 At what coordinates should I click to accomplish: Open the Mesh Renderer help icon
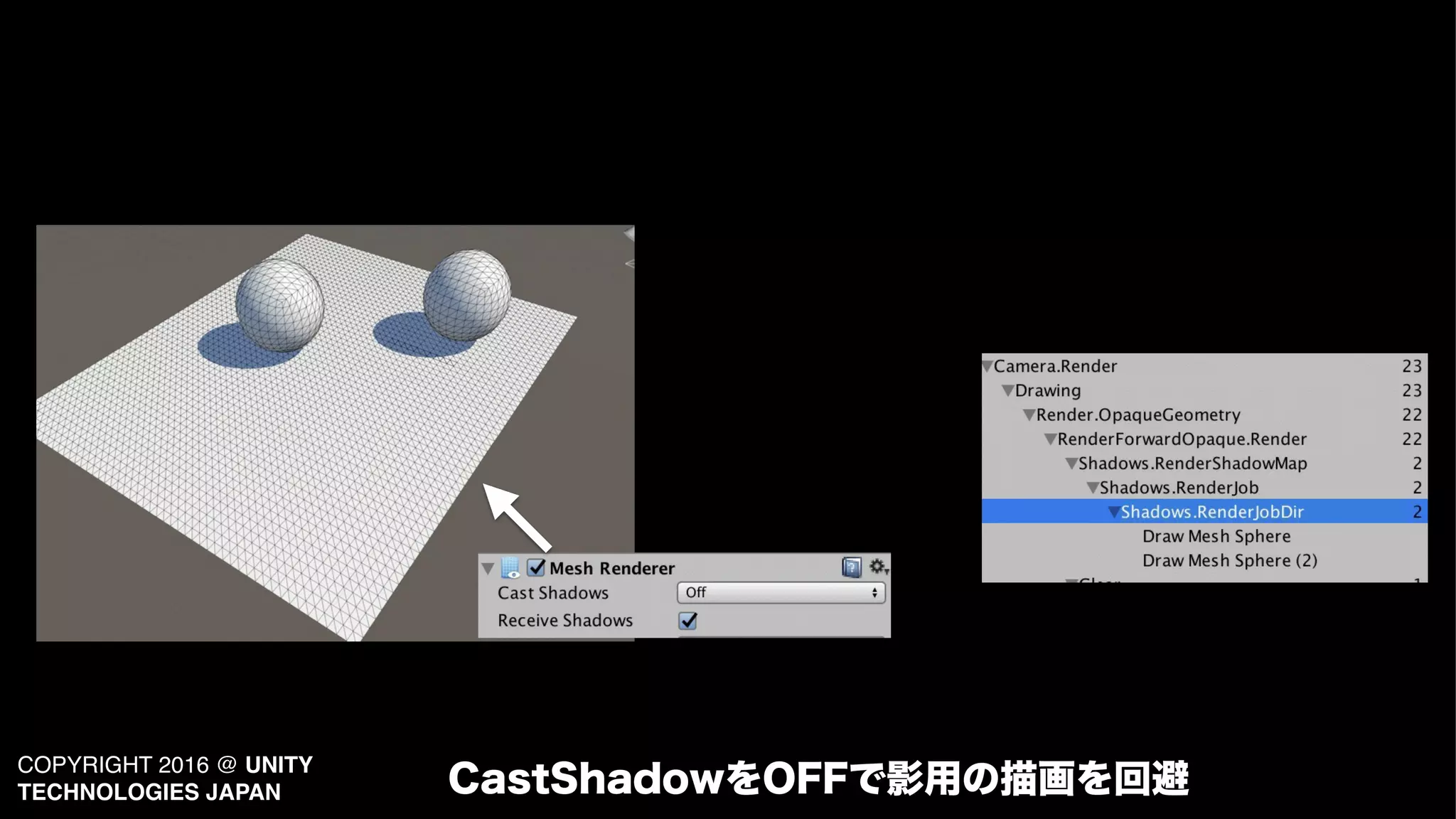851,567
